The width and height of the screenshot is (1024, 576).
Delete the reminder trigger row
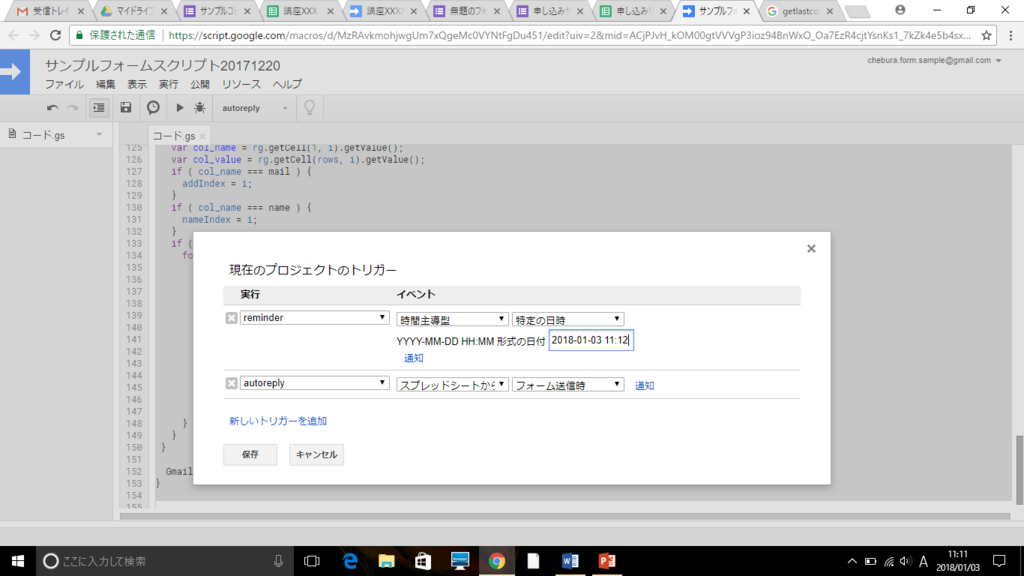pyautogui.click(x=231, y=318)
